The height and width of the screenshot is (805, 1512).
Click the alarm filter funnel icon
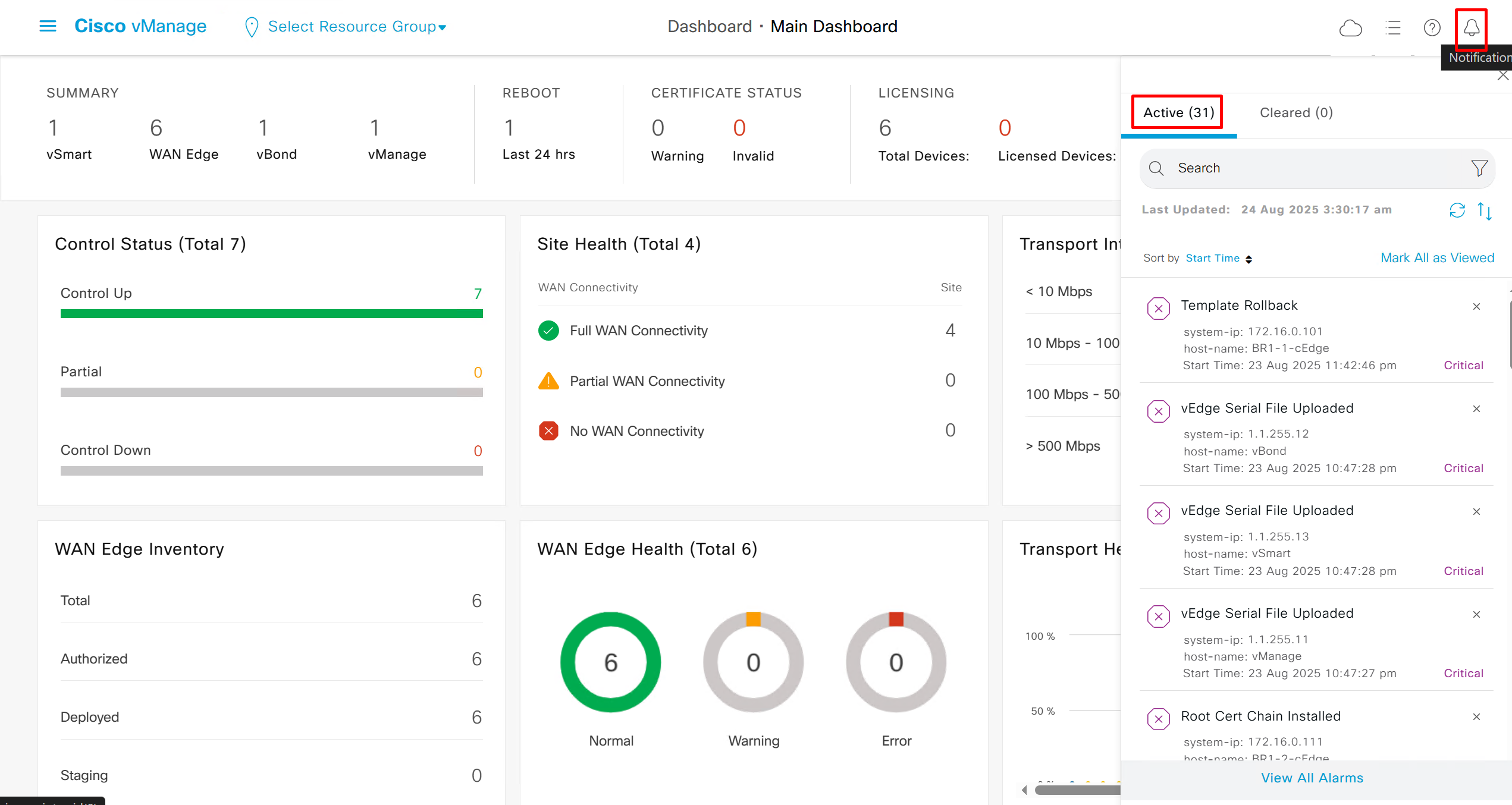(x=1479, y=168)
